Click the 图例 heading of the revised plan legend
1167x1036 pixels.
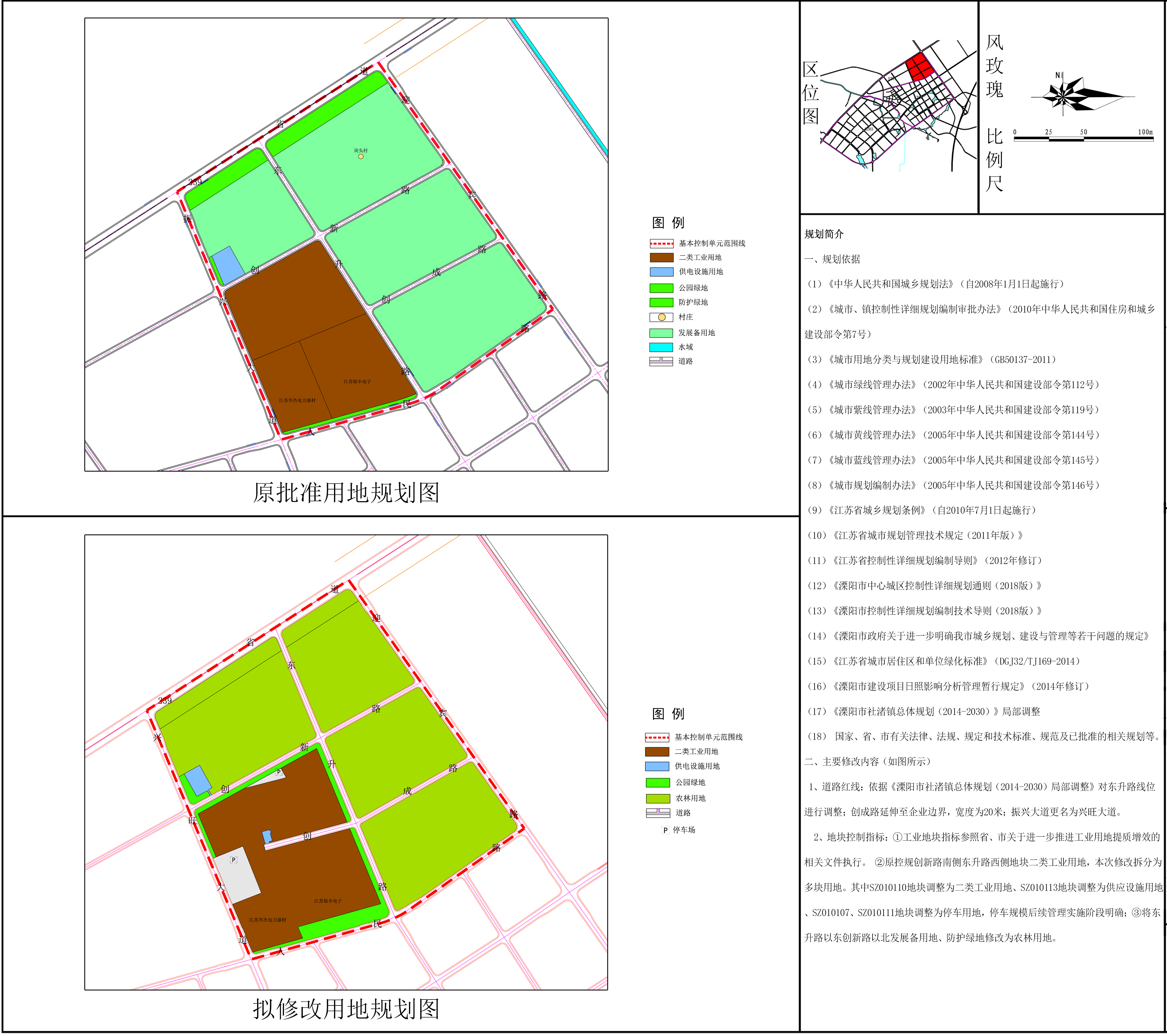[x=668, y=714]
